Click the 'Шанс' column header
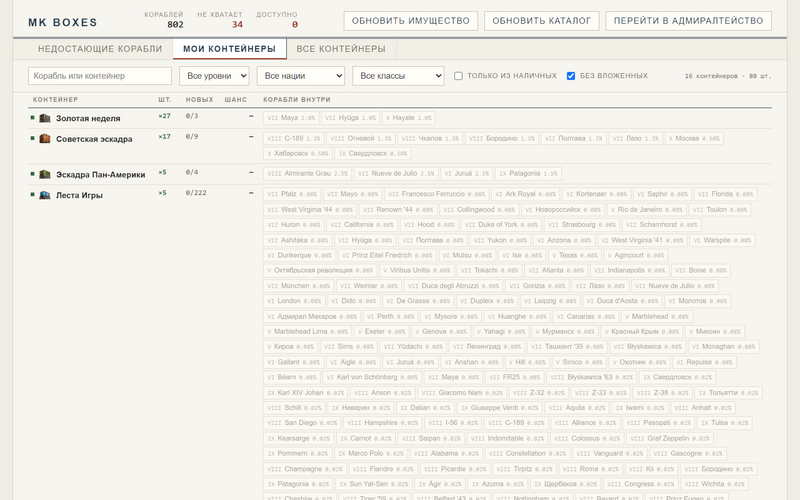 [236, 99]
